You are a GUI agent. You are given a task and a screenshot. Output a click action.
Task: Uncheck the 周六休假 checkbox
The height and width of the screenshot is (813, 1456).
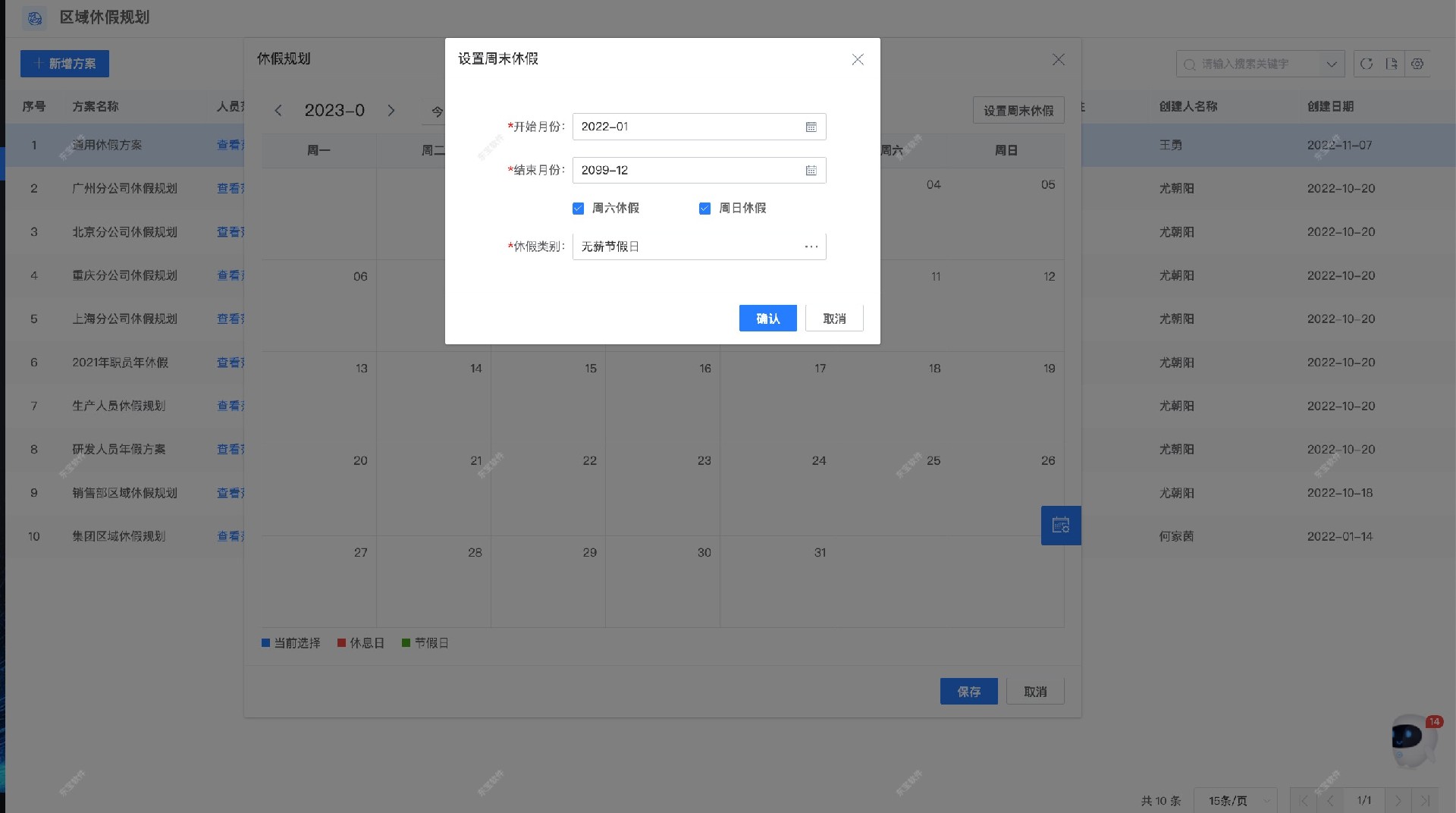point(578,208)
